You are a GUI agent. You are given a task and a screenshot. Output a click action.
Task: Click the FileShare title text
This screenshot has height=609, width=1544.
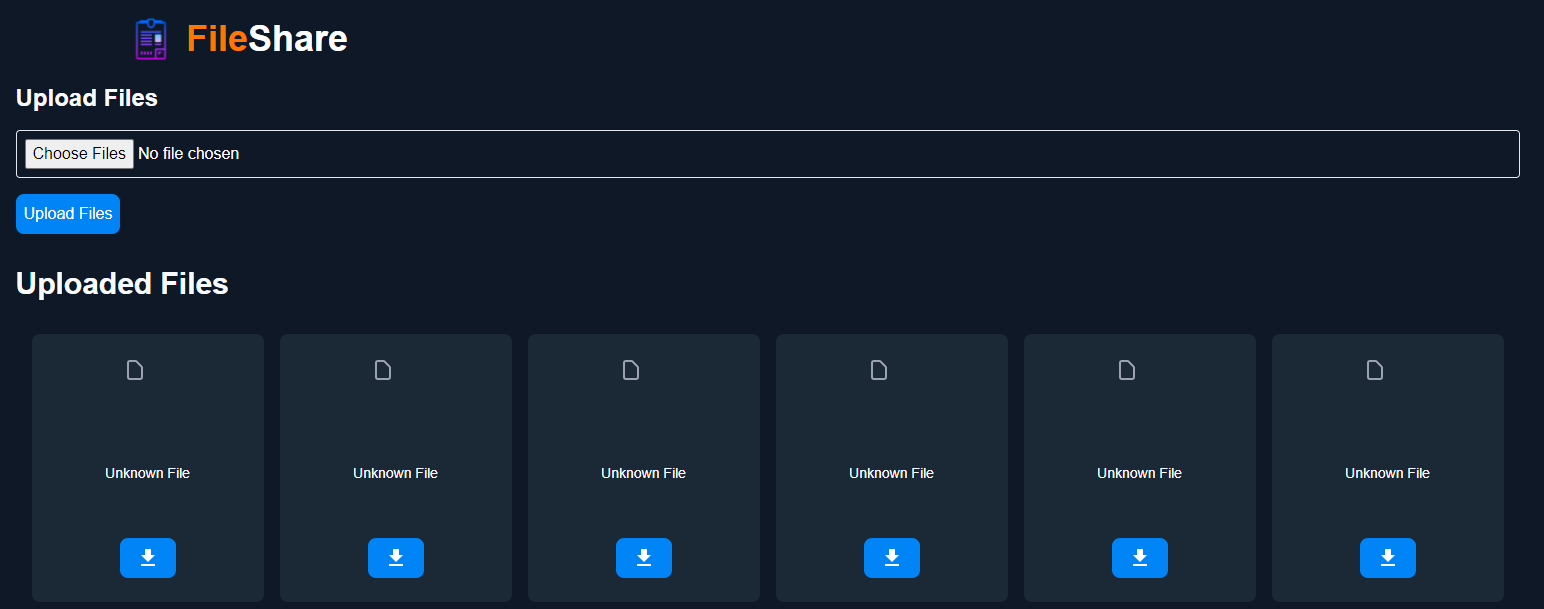tap(267, 38)
